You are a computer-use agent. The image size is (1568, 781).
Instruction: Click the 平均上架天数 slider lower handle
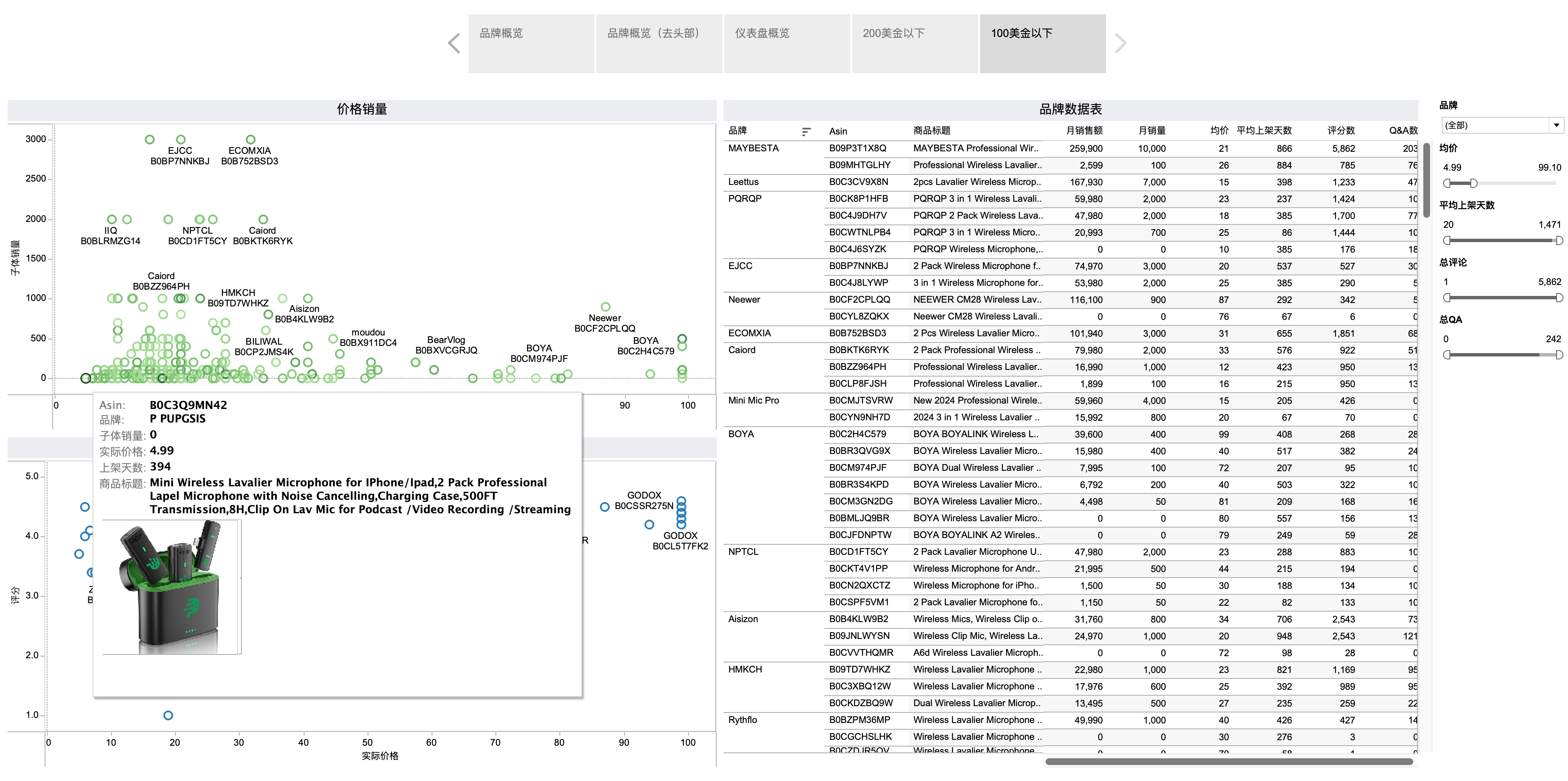(1447, 240)
